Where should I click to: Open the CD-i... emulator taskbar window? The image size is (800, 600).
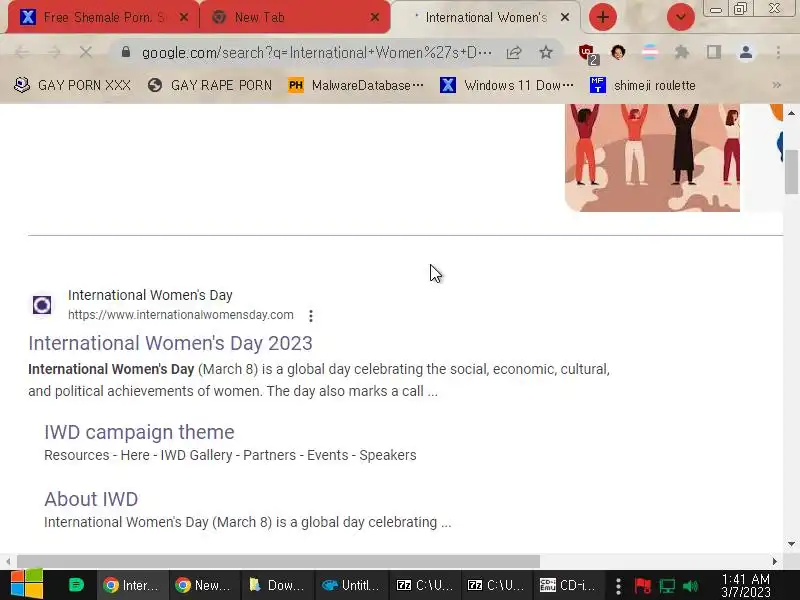coord(567,585)
